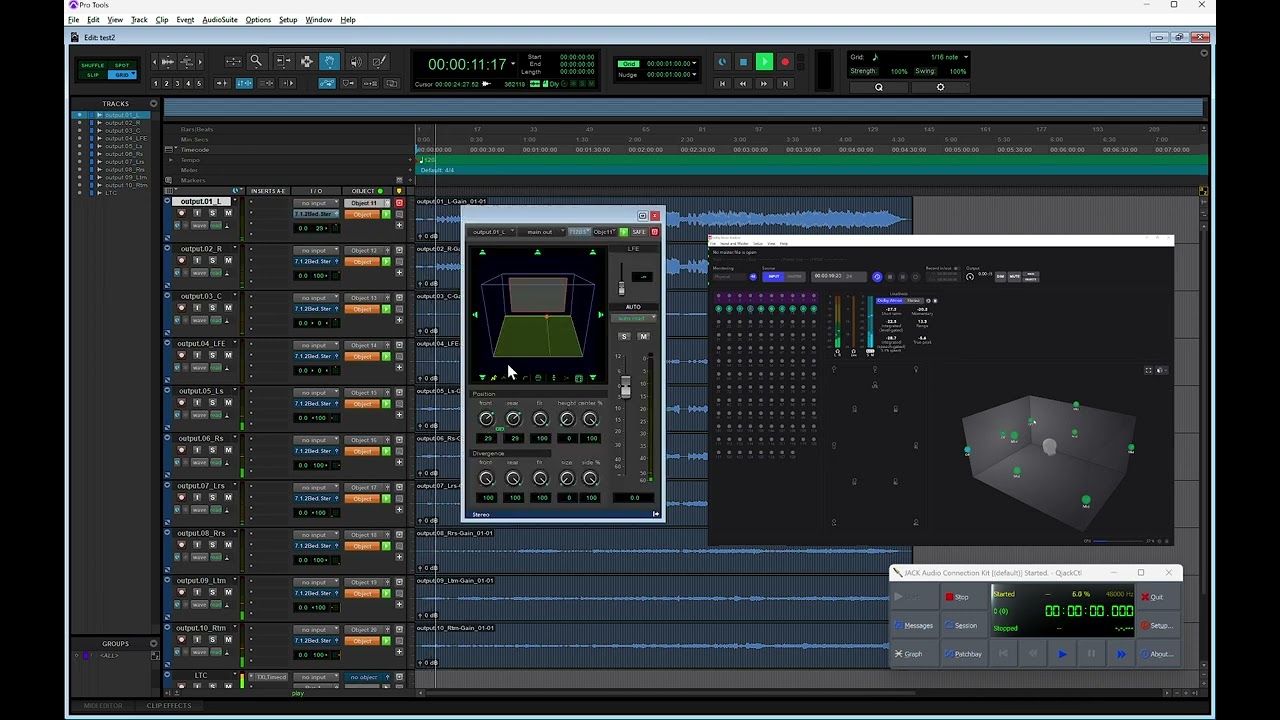This screenshot has height=720, width=1280.
Task: Open the output.01_L track selector in panner
Action: coord(493,232)
